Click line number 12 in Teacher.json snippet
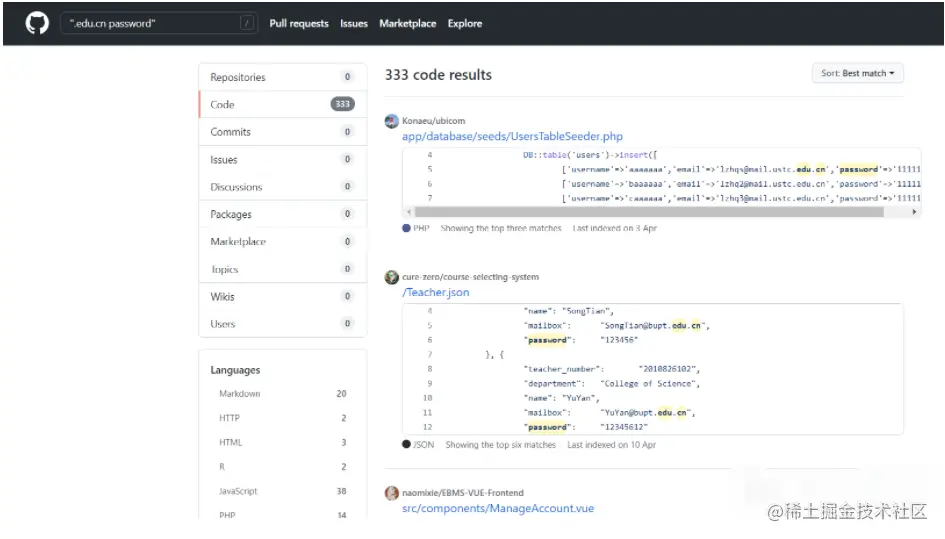 click(427, 427)
